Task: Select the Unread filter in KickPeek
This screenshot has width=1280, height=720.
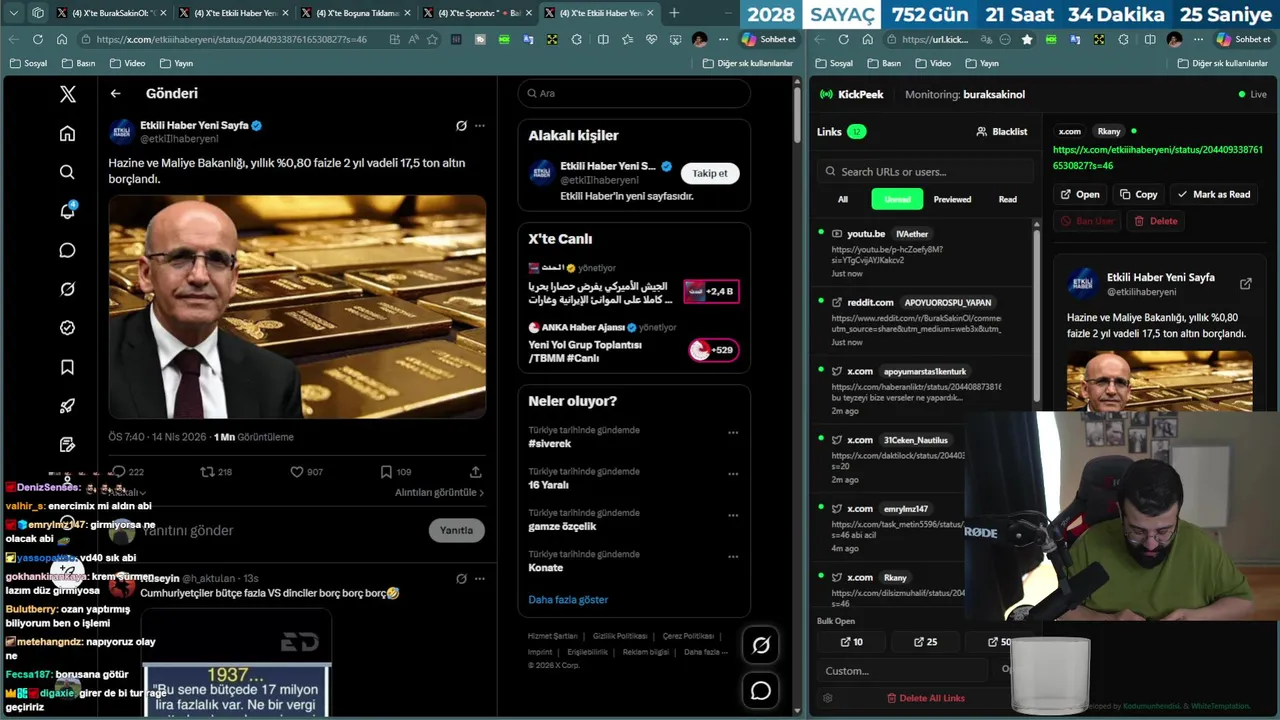Action: click(897, 199)
